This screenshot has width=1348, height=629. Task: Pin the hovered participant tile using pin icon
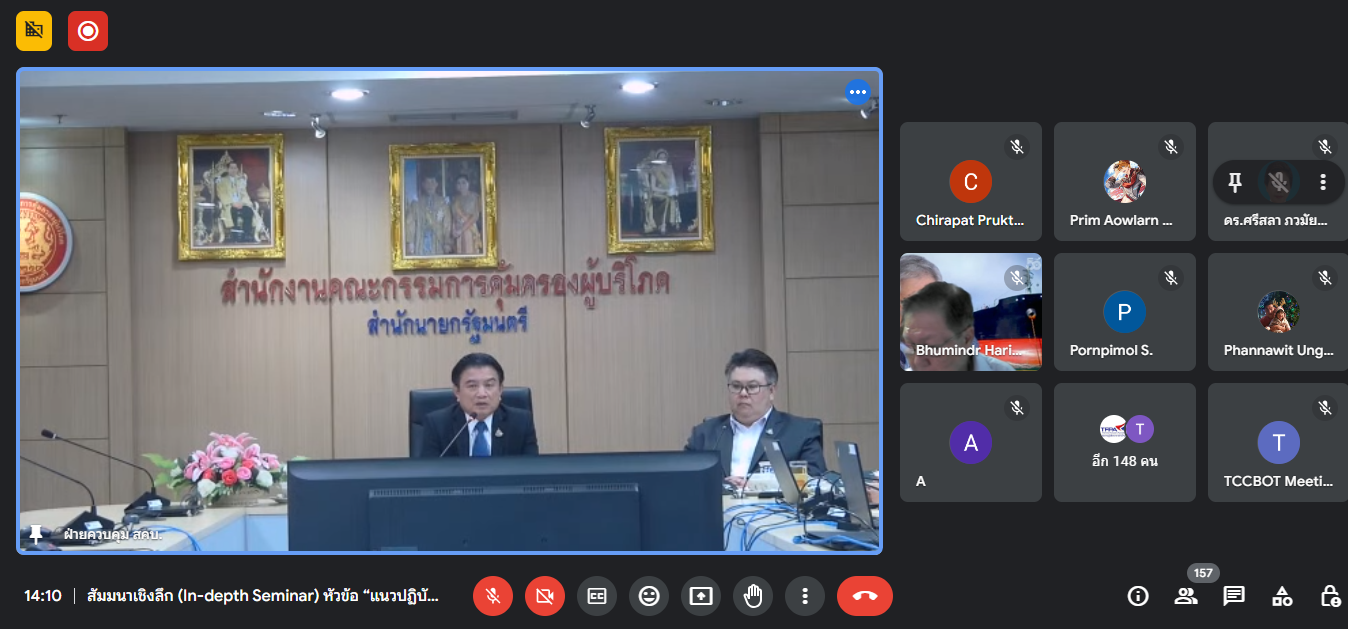tap(1235, 182)
